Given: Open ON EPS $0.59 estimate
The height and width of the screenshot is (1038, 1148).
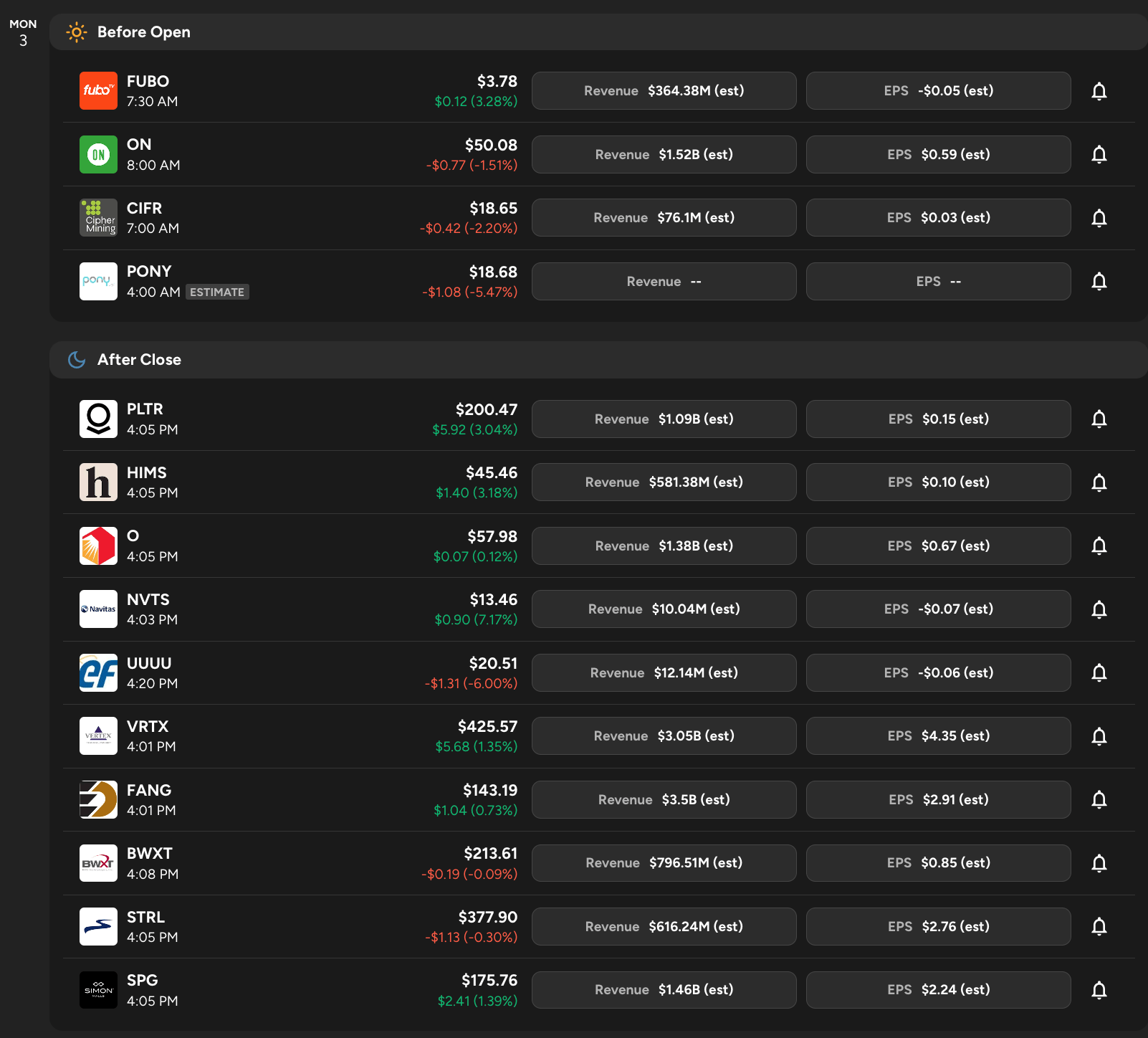Looking at the screenshot, I should pos(939,154).
